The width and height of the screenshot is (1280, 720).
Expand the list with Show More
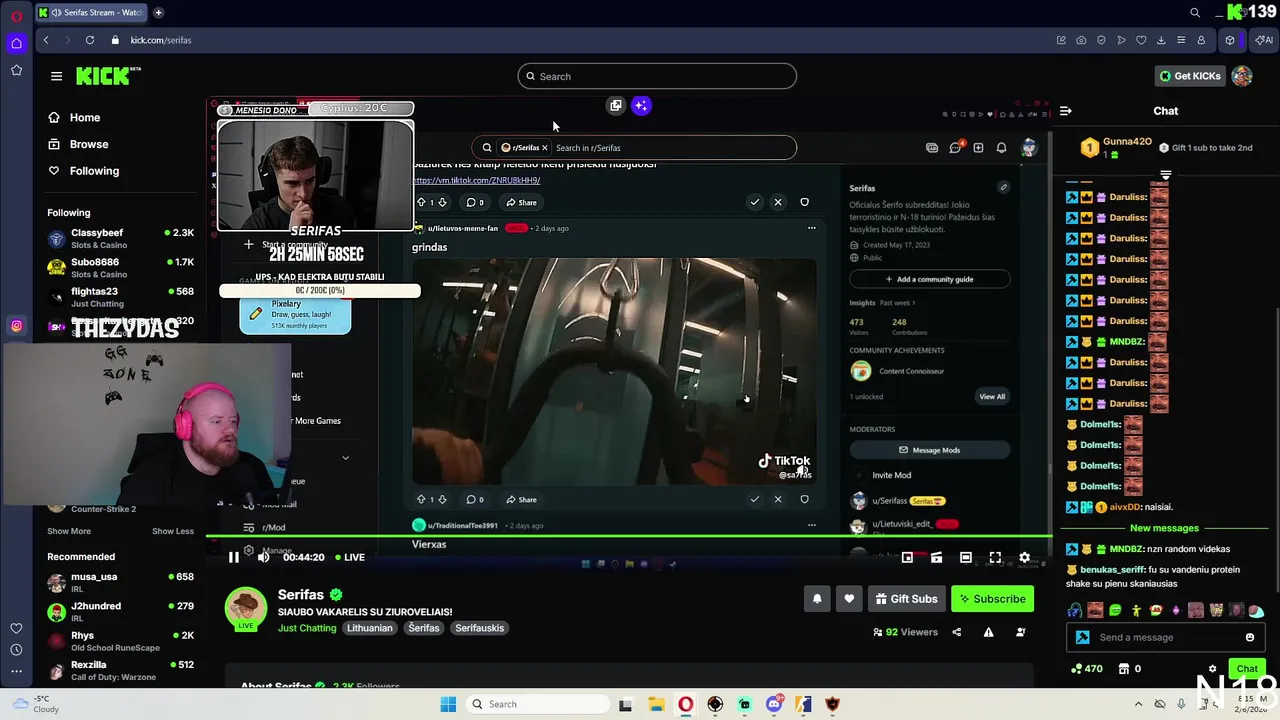pyautogui.click(x=69, y=531)
